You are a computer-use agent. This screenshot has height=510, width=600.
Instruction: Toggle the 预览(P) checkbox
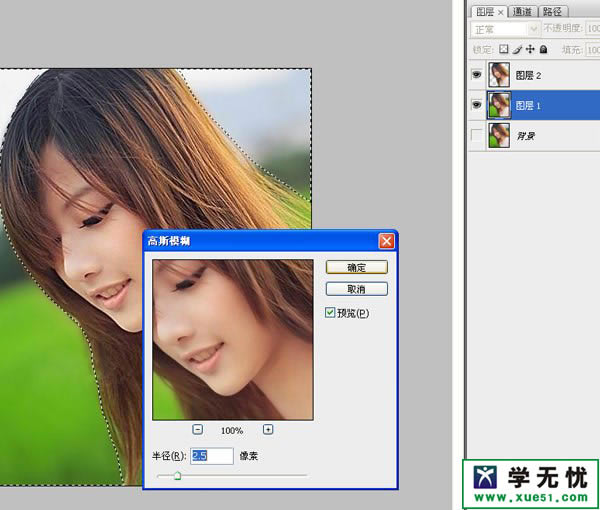tap(330, 313)
